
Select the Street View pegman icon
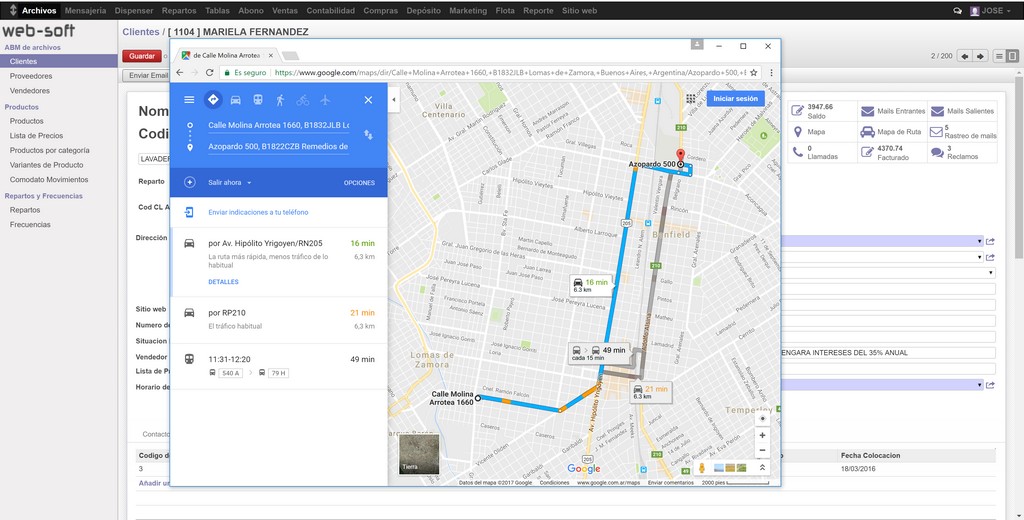point(702,468)
